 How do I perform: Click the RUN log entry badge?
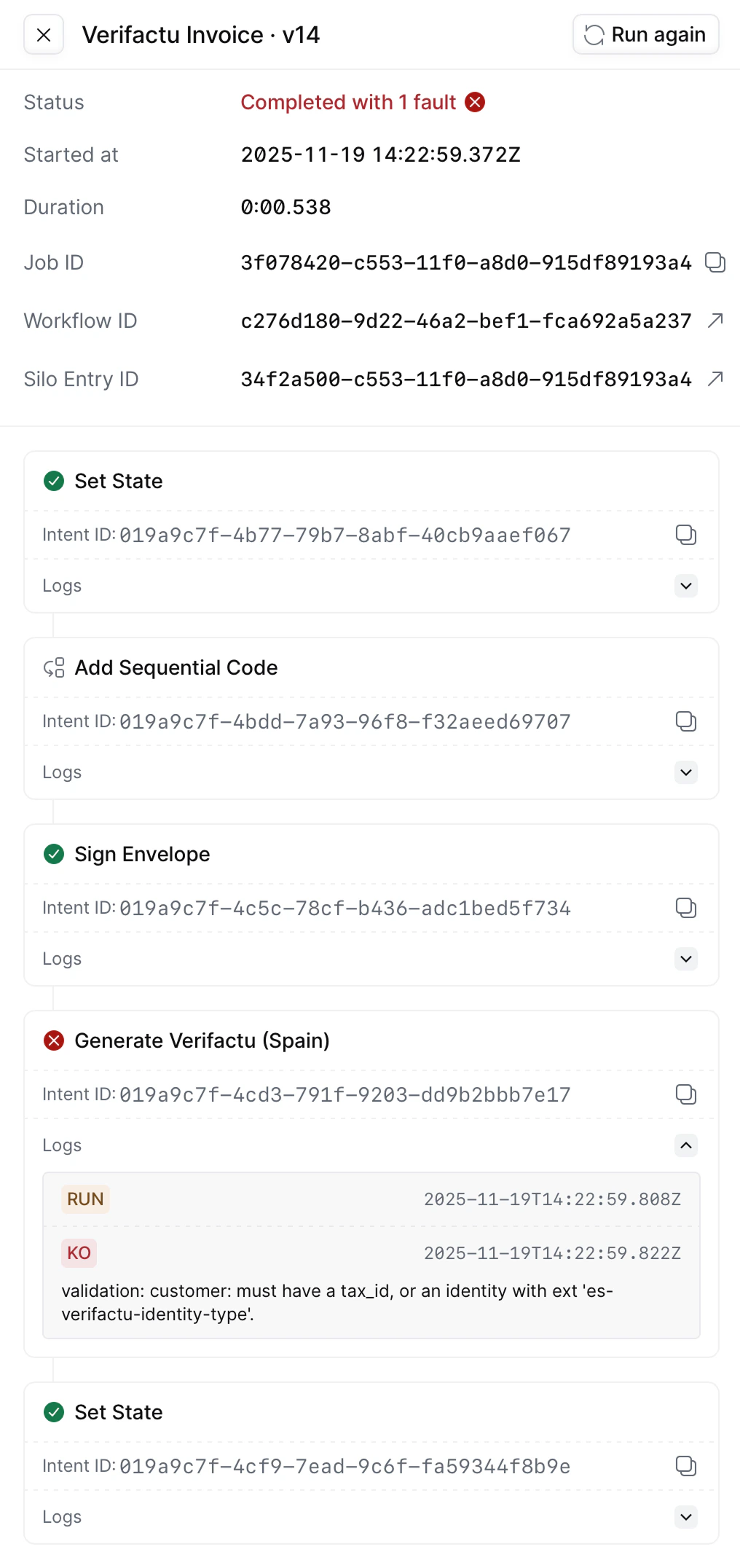pyautogui.click(x=85, y=1199)
